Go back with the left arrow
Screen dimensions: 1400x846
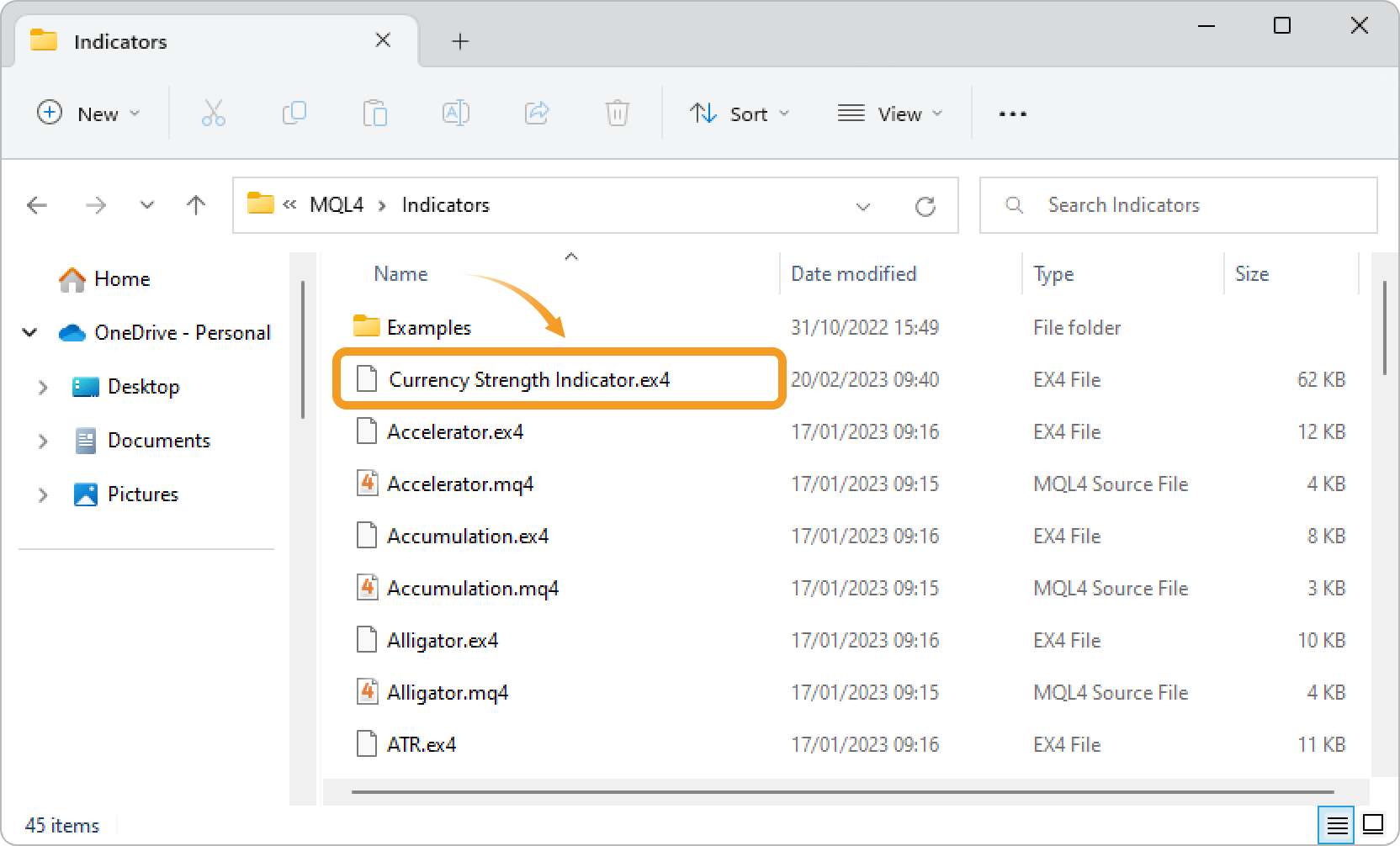click(37, 205)
